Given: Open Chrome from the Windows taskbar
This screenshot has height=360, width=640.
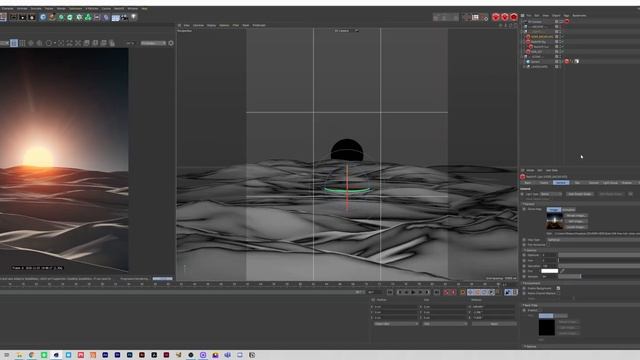Looking at the screenshot, I should click(x=31, y=355).
